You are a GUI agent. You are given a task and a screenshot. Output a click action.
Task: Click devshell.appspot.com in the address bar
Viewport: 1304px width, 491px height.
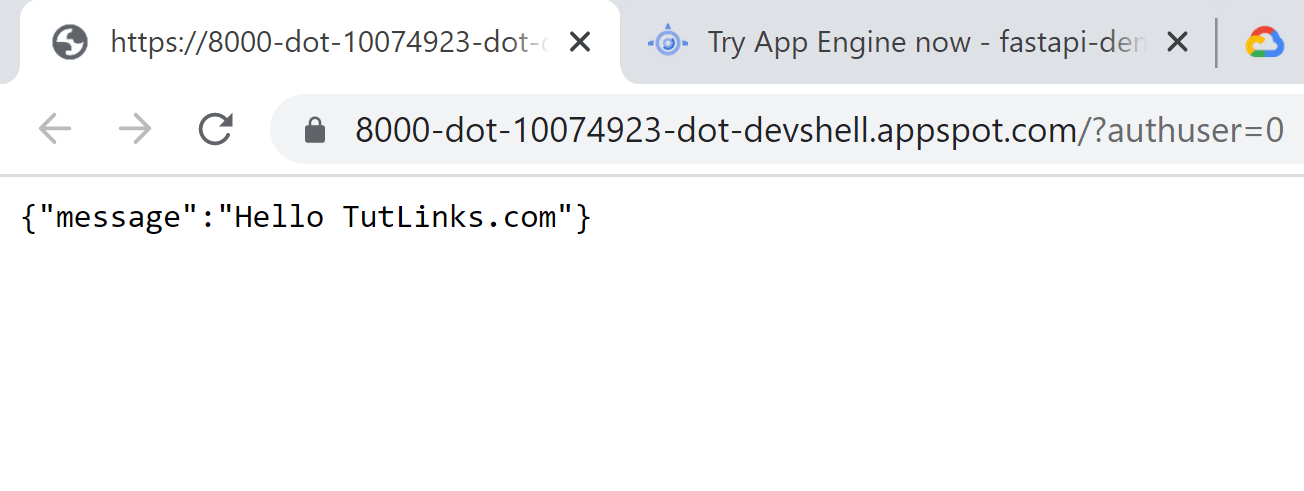935,129
